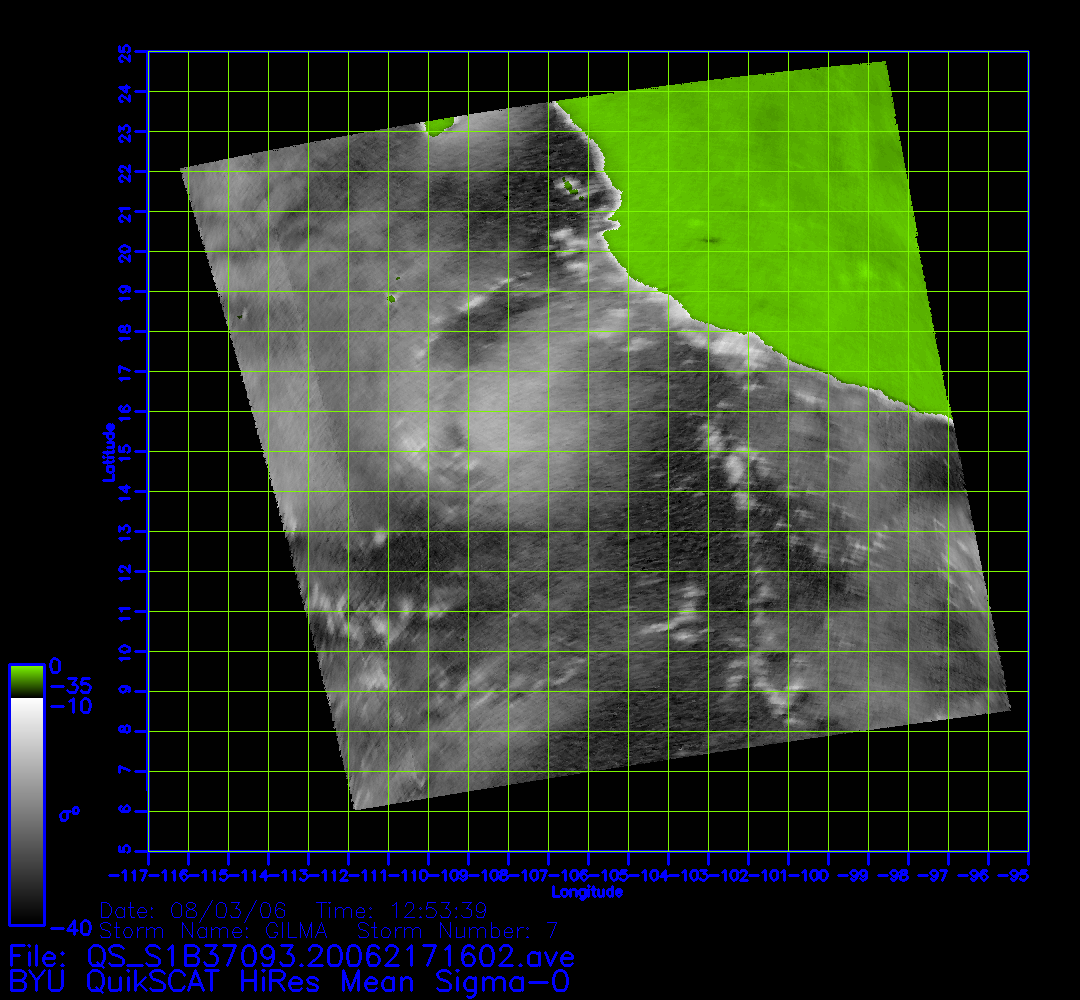The width and height of the screenshot is (1080, 1000).
Task: Click the small green island near -111 longitude
Action: point(391,297)
